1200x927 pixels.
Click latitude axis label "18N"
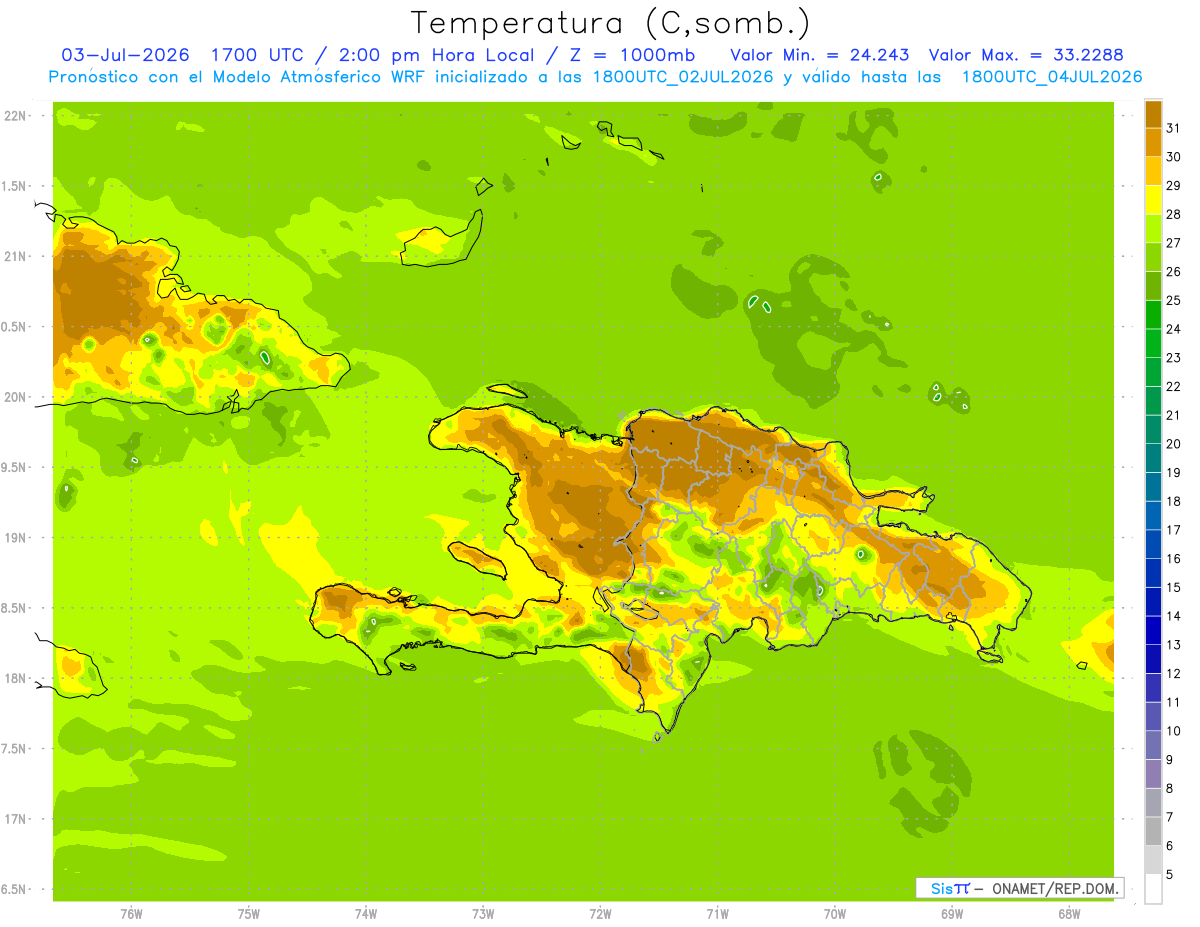[x=15, y=678]
